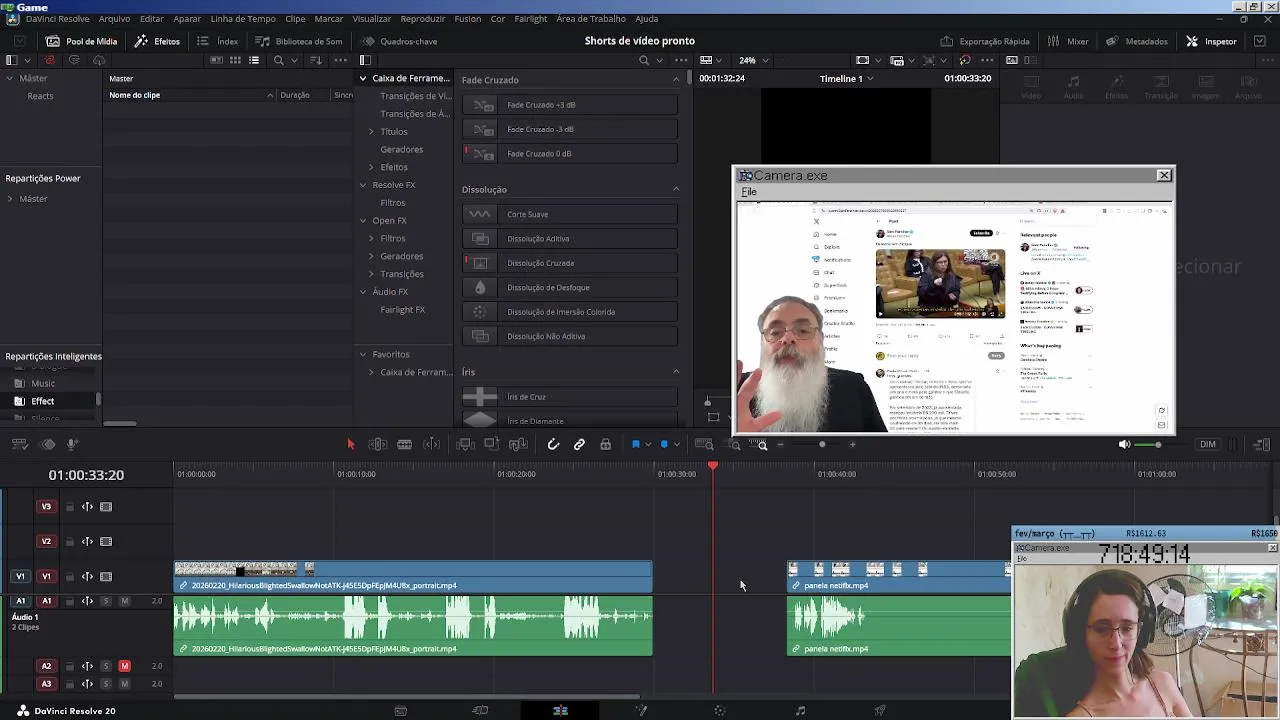Select Fade Cruzado +3 dB
This screenshot has height=720, width=1280.
(x=570, y=105)
